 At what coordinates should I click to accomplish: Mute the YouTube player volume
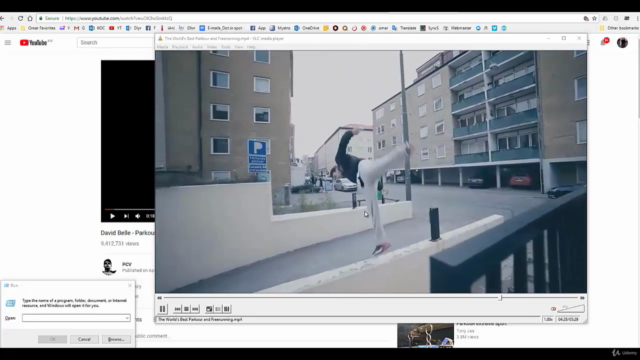138,216
